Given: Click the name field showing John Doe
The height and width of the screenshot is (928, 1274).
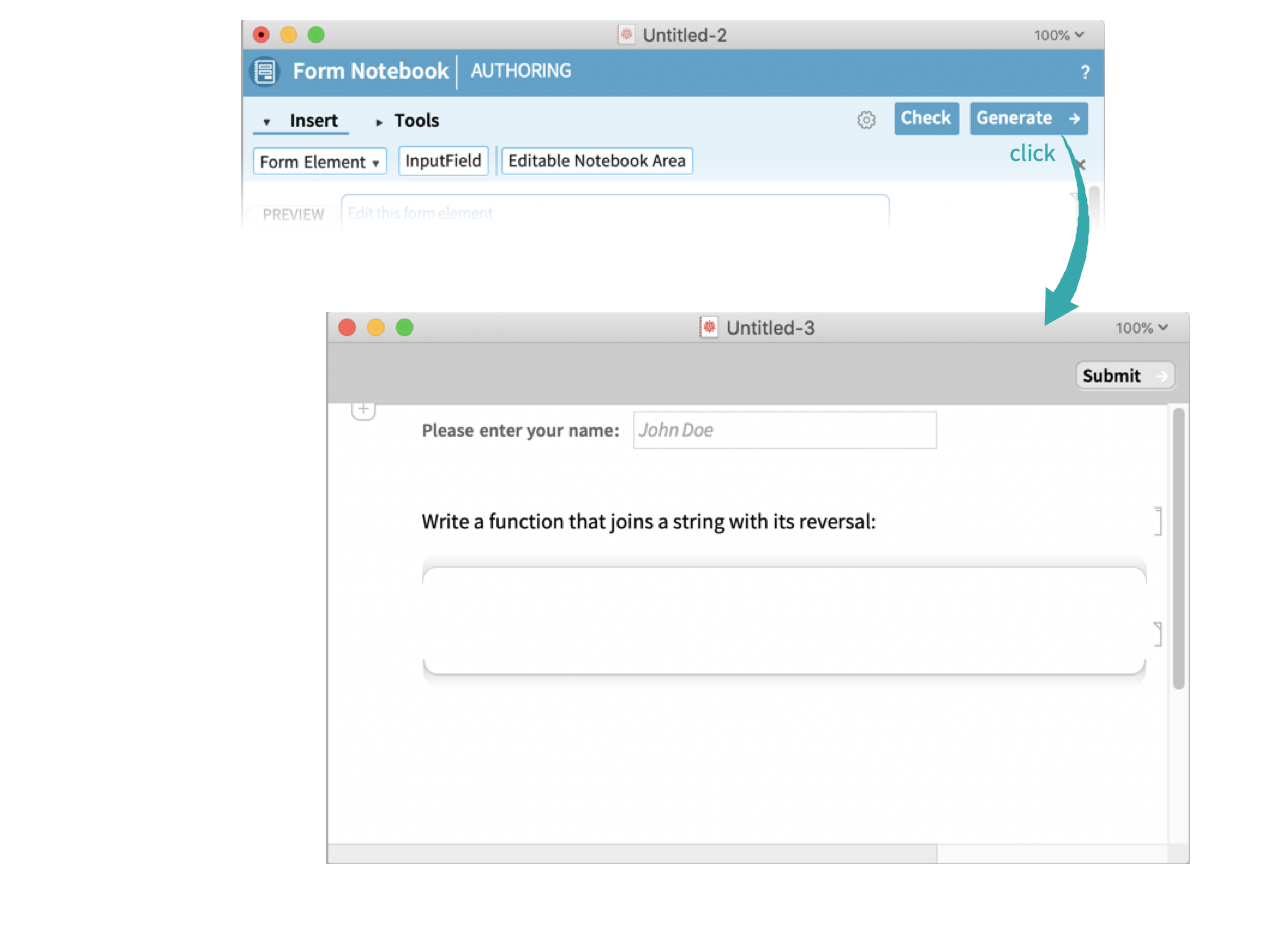Looking at the screenshot, I should pos(784,430).
